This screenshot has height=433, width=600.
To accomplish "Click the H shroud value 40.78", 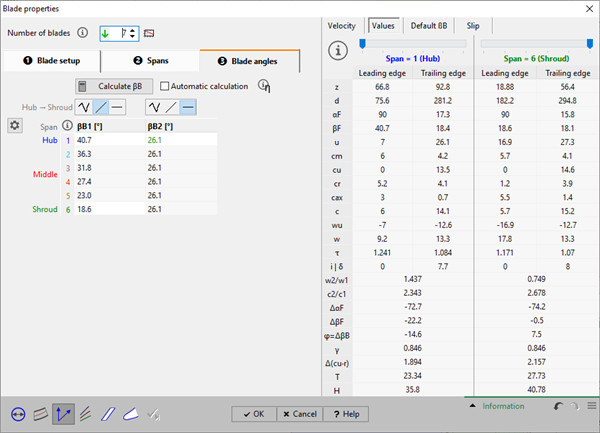I will pos(536,390).
